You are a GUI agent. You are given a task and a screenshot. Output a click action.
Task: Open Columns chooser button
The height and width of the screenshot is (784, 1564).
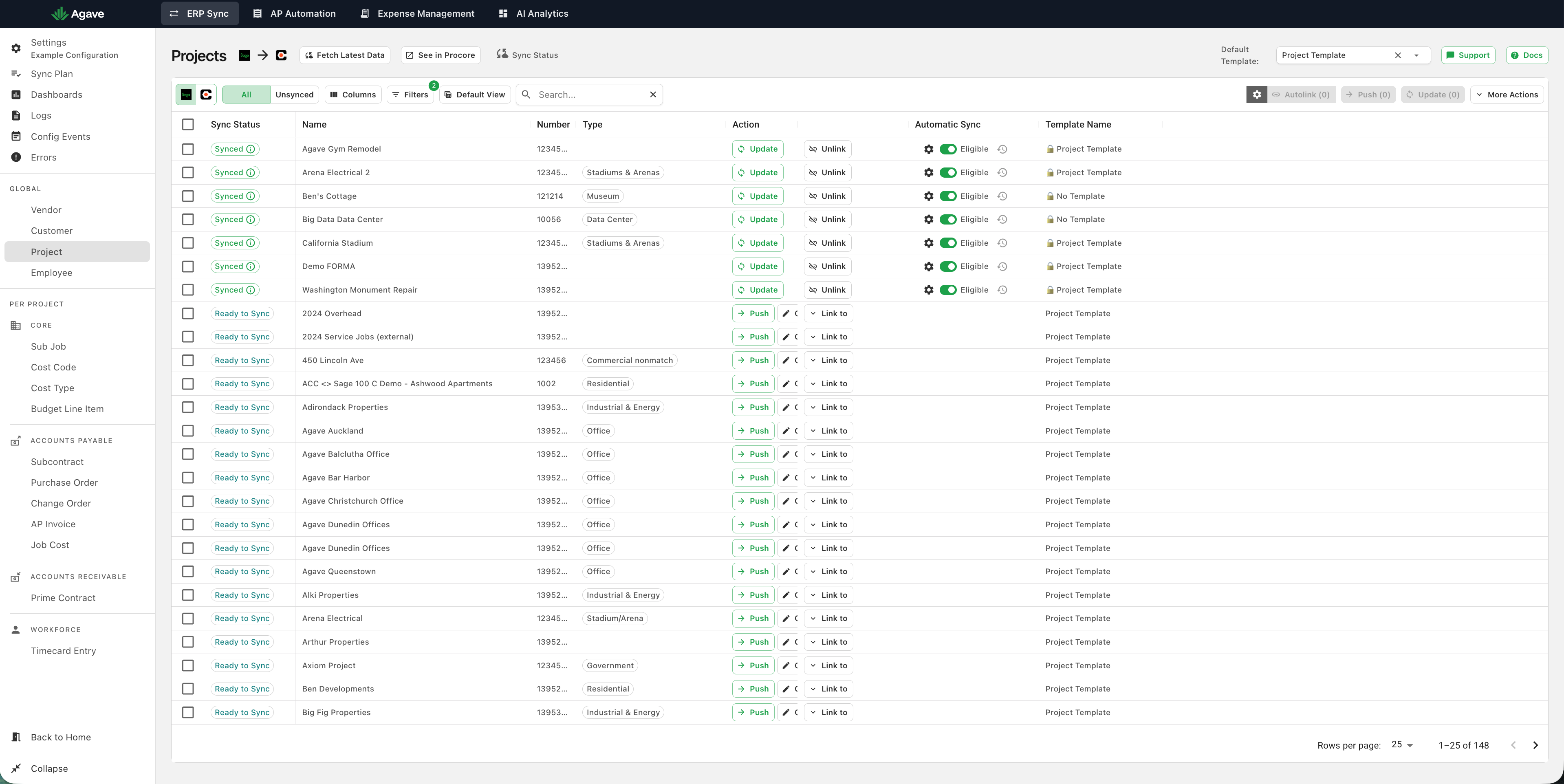tap(353, 95)
